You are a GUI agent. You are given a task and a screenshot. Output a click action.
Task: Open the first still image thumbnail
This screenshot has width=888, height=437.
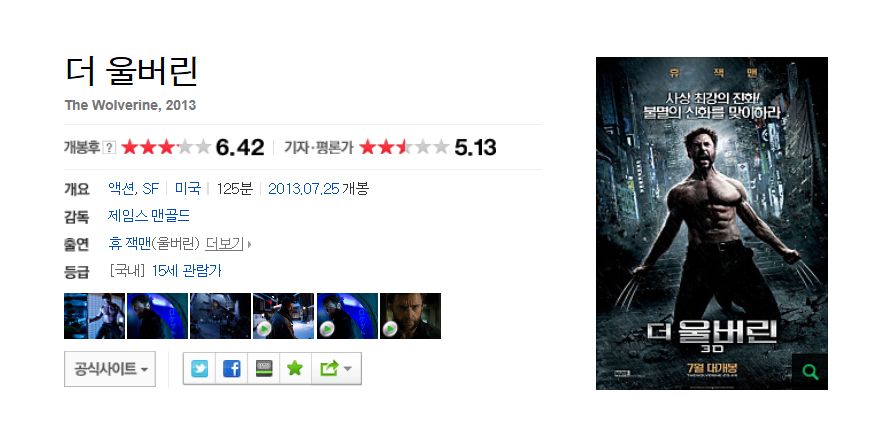click(94, 316)
